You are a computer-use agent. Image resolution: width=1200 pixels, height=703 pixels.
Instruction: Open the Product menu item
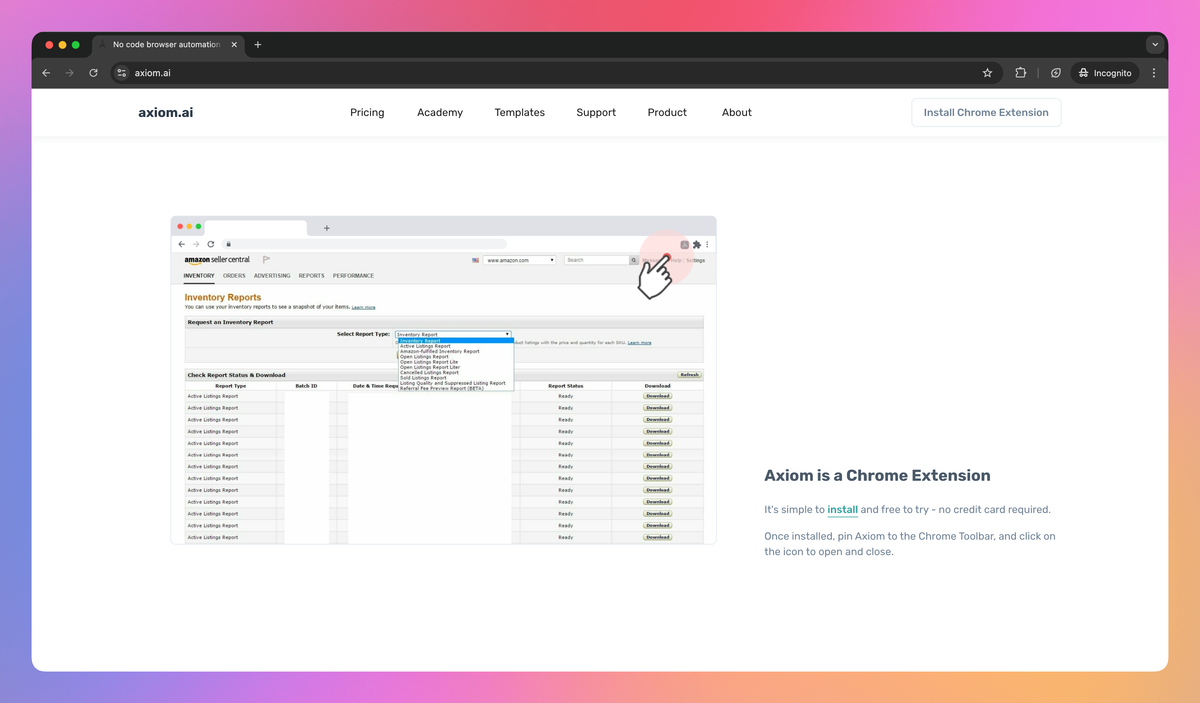(667, 112)
